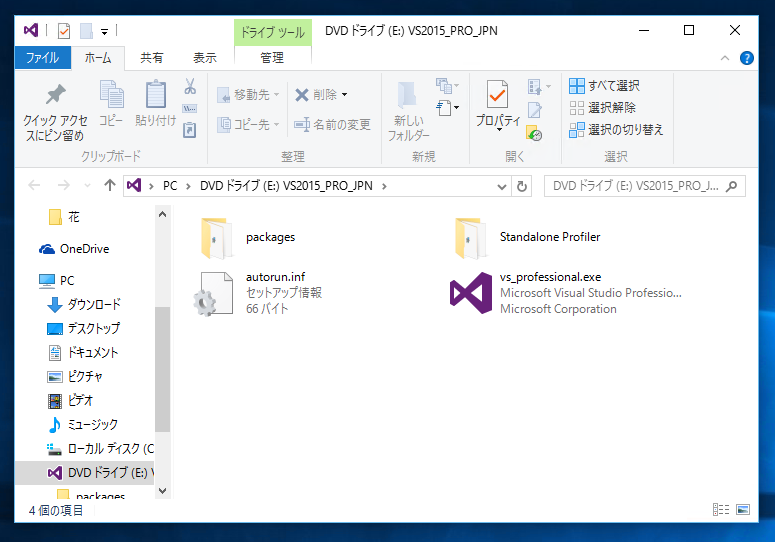Click the 名前の変更 button
The width and height of the screenshot is (775, 542).
[332, 124]
